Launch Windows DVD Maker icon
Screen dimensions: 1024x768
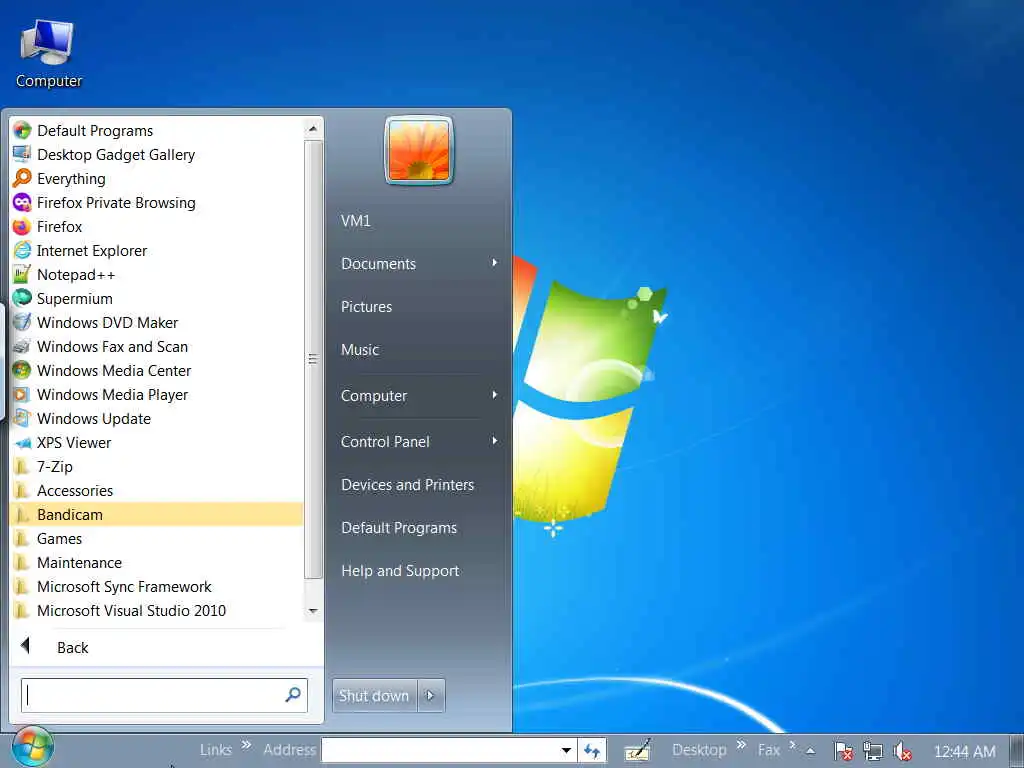point(22,323)
